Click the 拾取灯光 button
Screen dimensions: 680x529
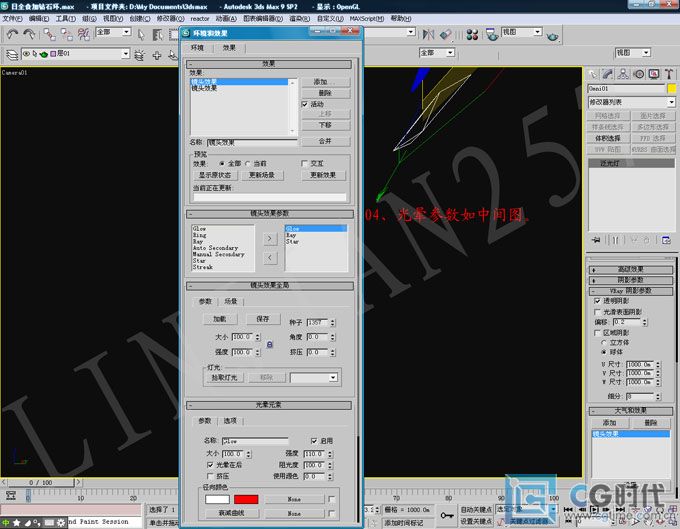(224, 378)
